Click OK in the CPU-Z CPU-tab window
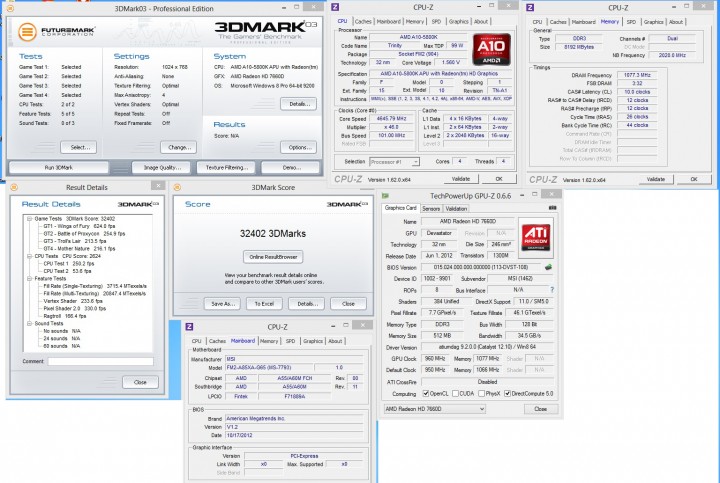This screenshot has height=483, width=720. (x=499, y=179)
